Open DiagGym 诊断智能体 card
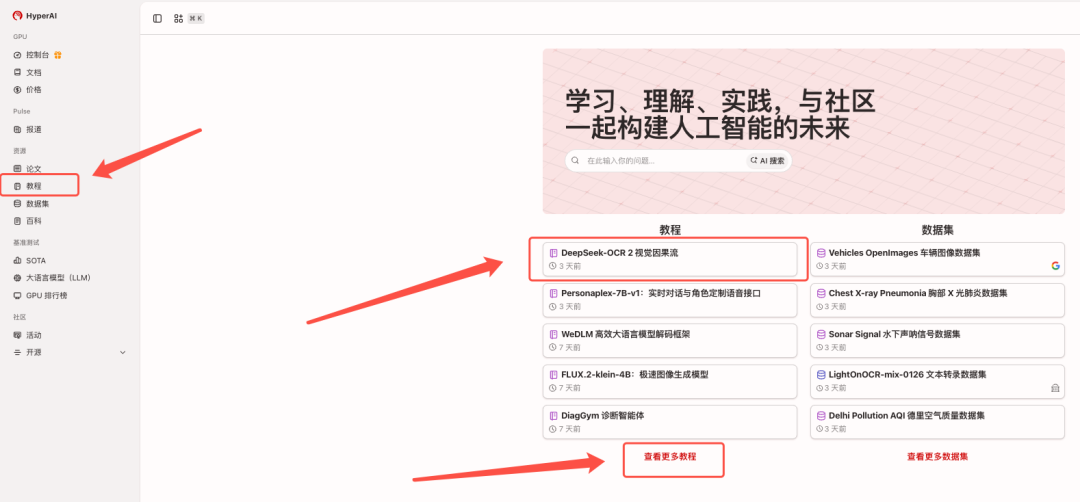Image resolution: width=1080 pixels, height=502 pixels. coord(670,423)
